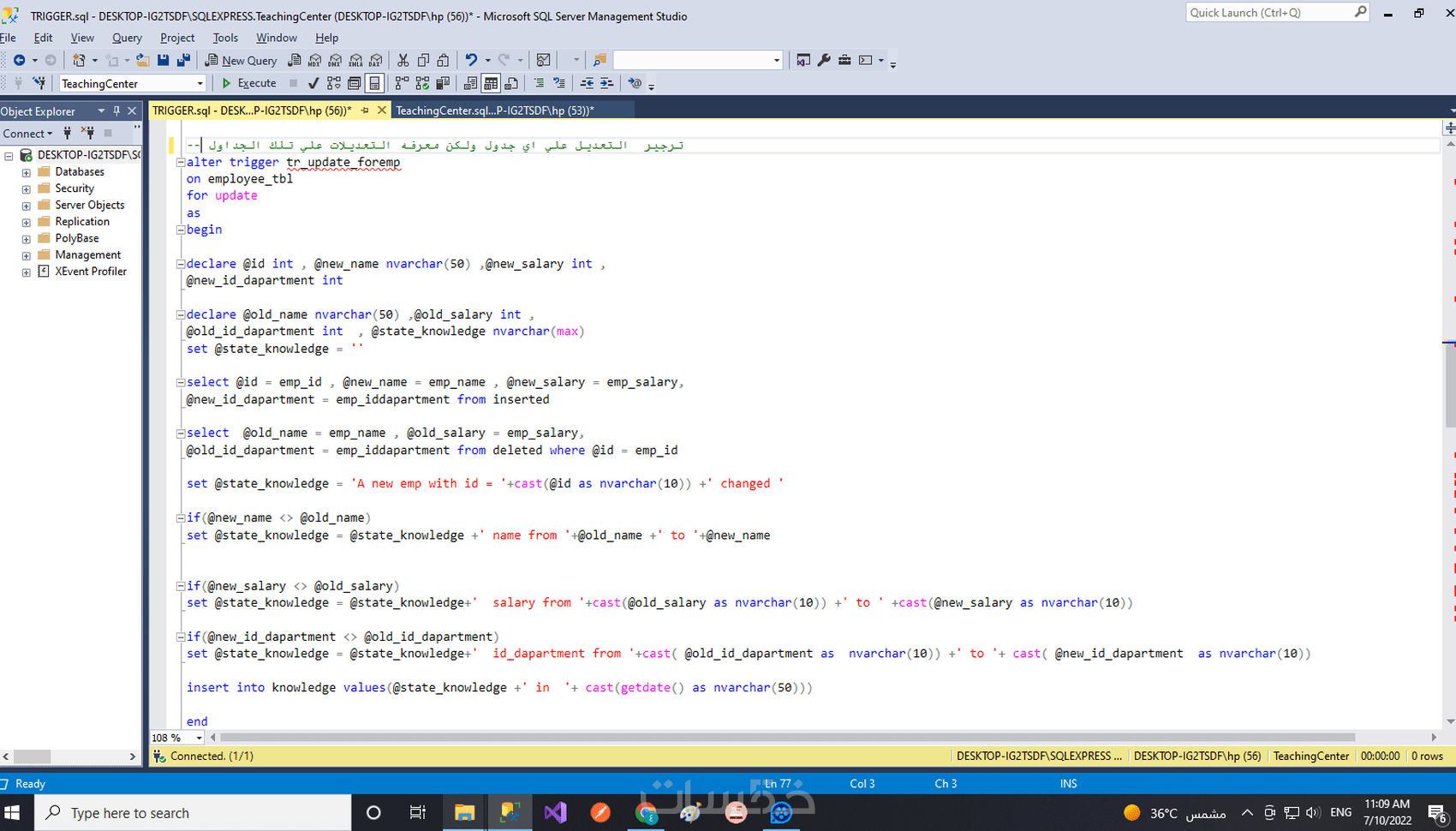Collapse the alter trigger code block
The height and width of the screenshot is (831, 1456).
click(x=181, y=162)
